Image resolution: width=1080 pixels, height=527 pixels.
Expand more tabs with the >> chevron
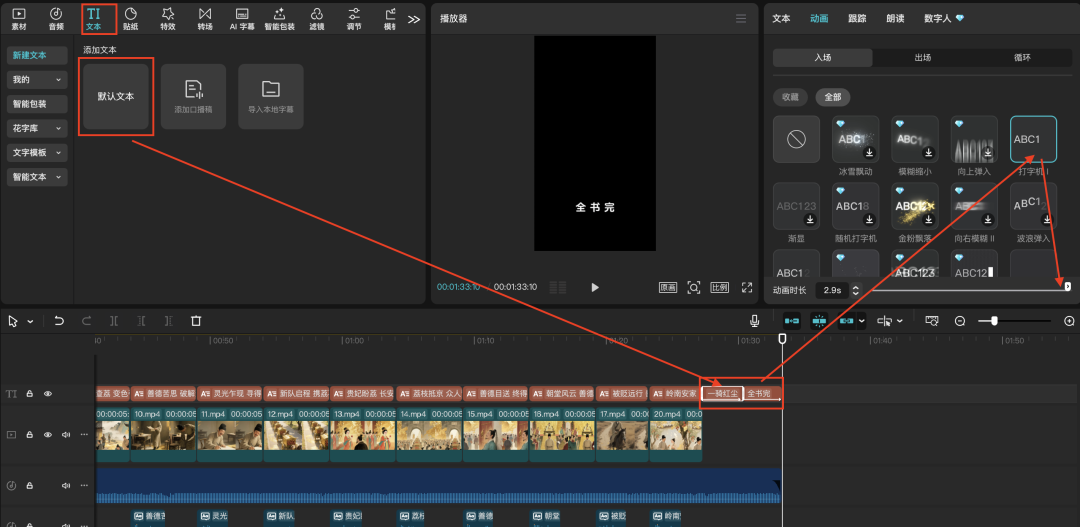tap(414, 18)
